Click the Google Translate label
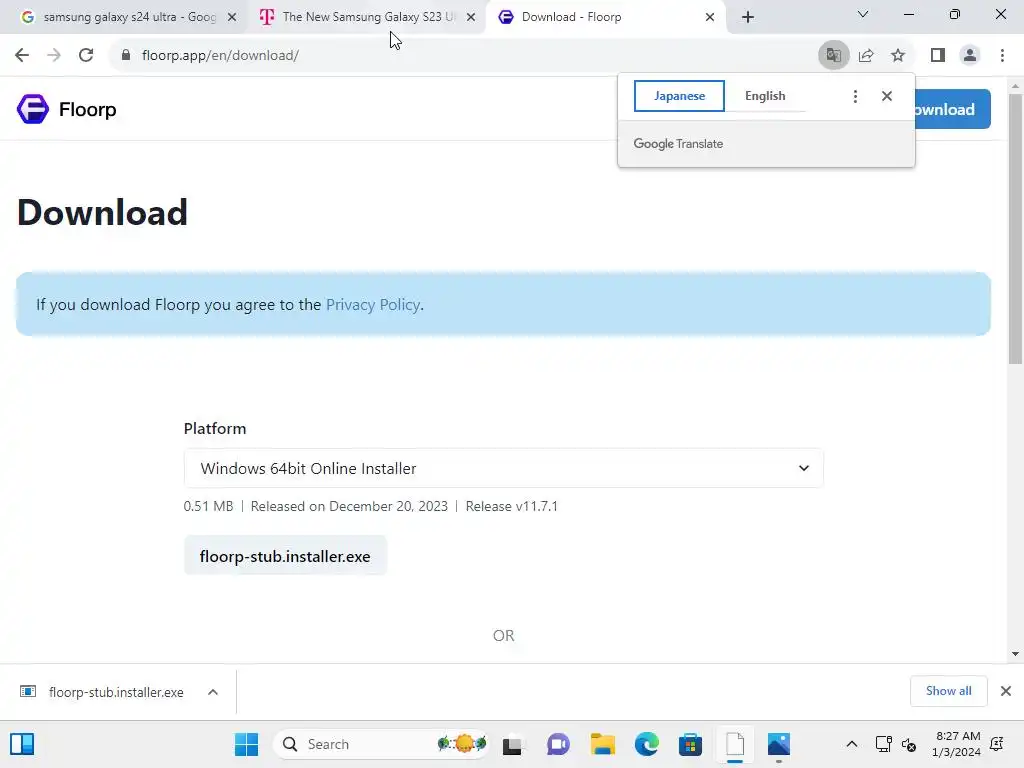The image size is (1024, 768). [678, 144]
